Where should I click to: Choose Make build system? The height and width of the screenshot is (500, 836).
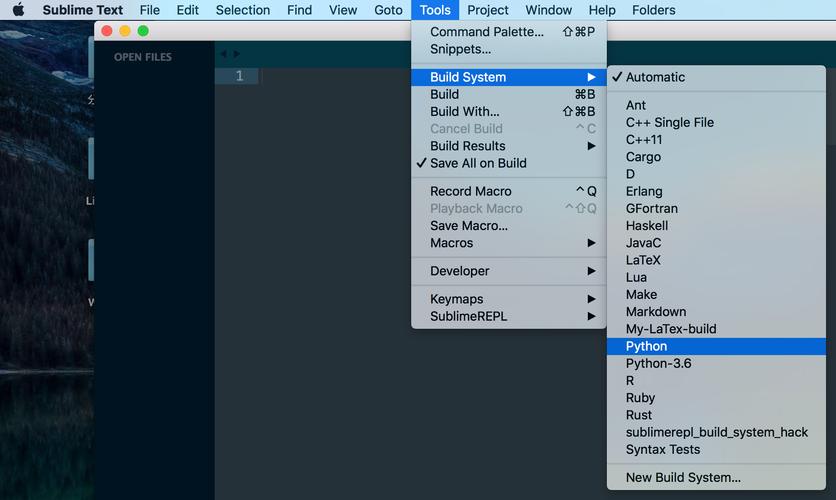[716, 295]
